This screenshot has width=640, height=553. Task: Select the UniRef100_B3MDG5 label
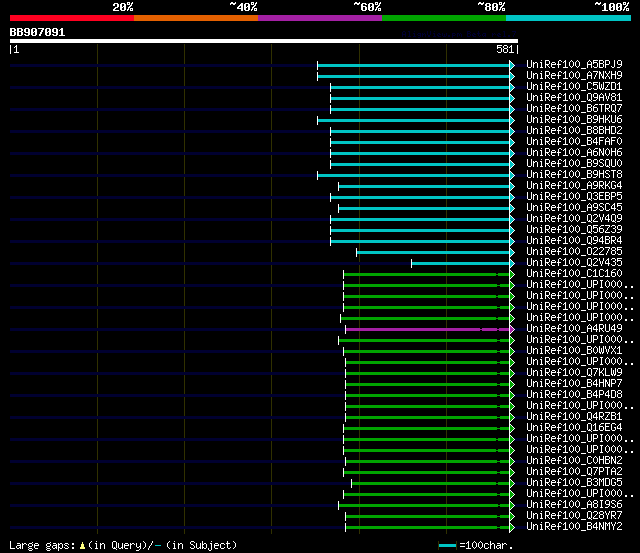pos(574,483)
